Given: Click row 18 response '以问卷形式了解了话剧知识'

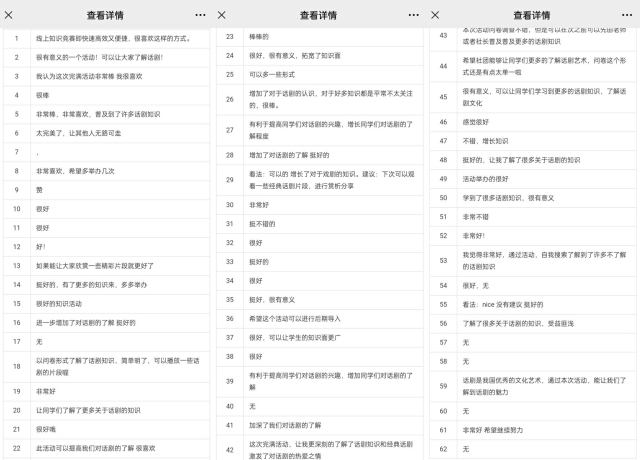Looking at the screenshot, I should tap(118, 367).
